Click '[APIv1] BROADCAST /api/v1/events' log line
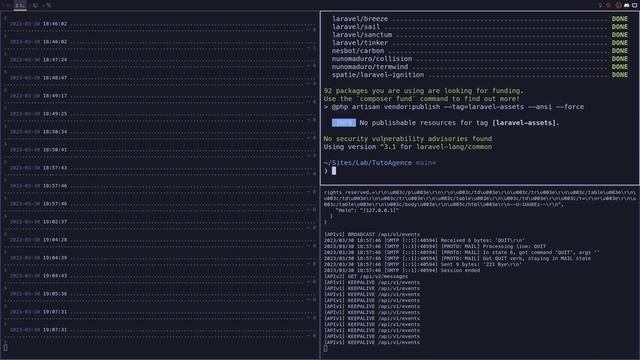 click(372, 234)
